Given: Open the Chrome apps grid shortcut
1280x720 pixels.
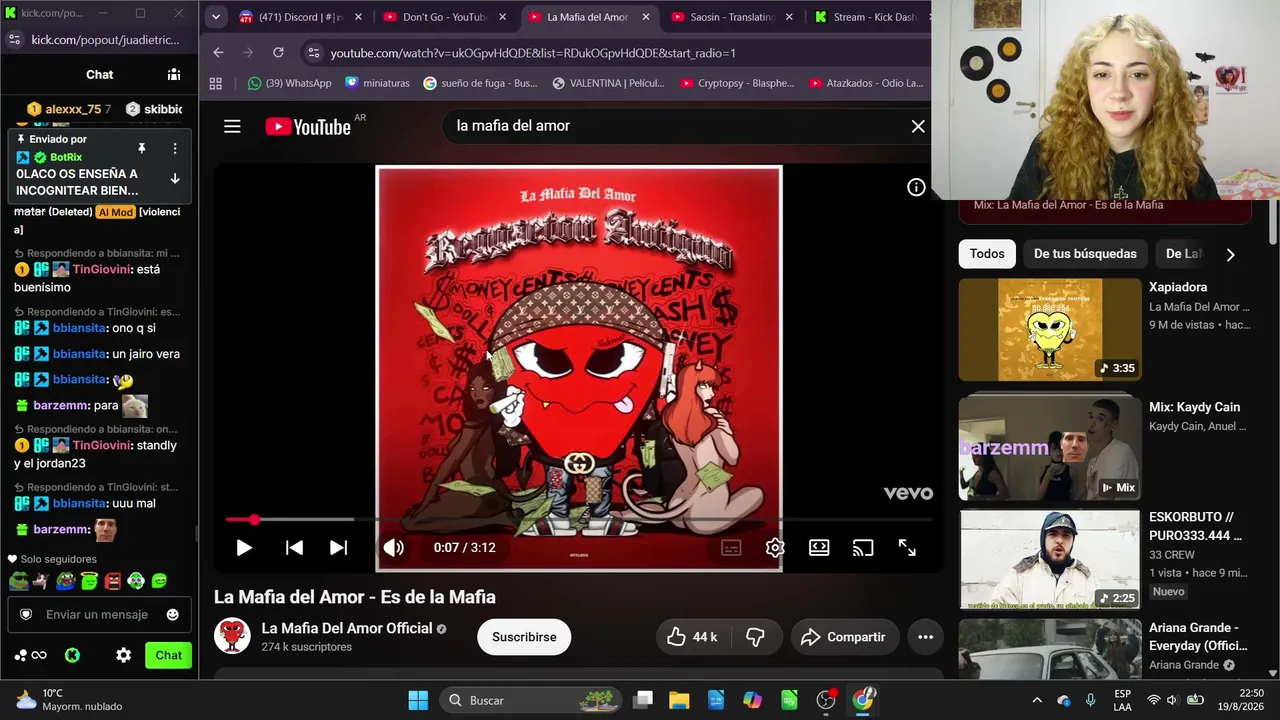Looking at the screenshot, I should (216, 83).
